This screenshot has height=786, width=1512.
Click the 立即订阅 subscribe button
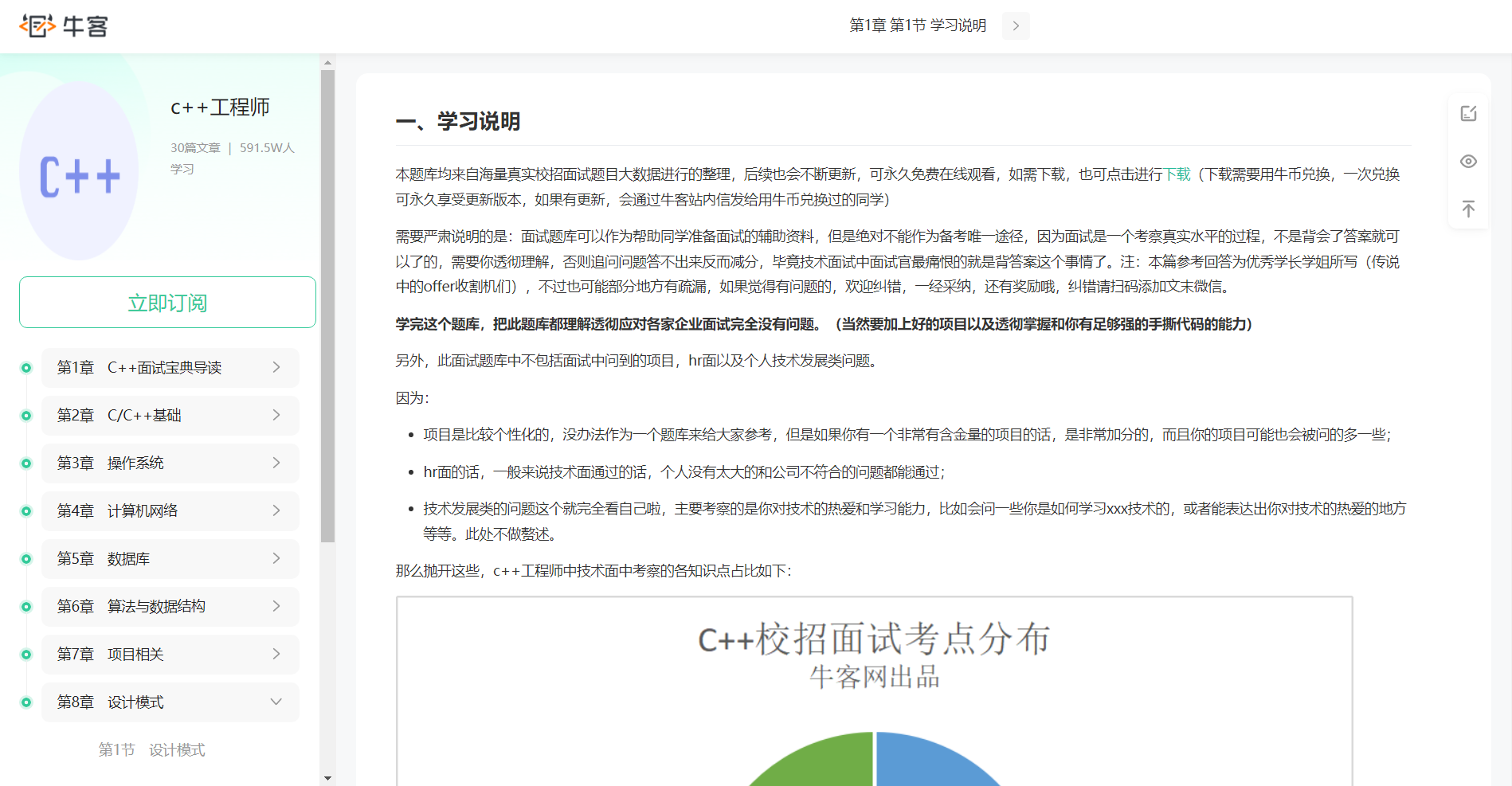click(167, 302)
